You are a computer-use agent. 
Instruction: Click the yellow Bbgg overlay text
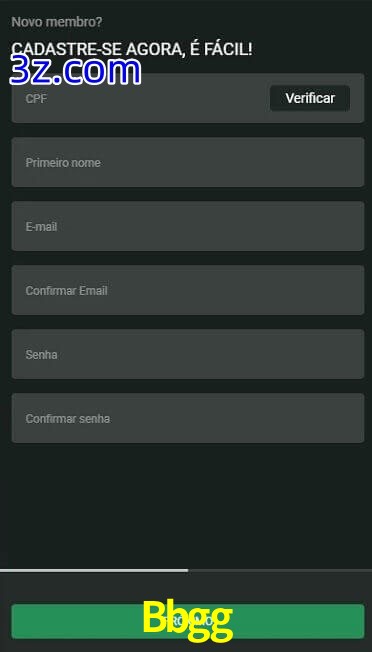187,620
